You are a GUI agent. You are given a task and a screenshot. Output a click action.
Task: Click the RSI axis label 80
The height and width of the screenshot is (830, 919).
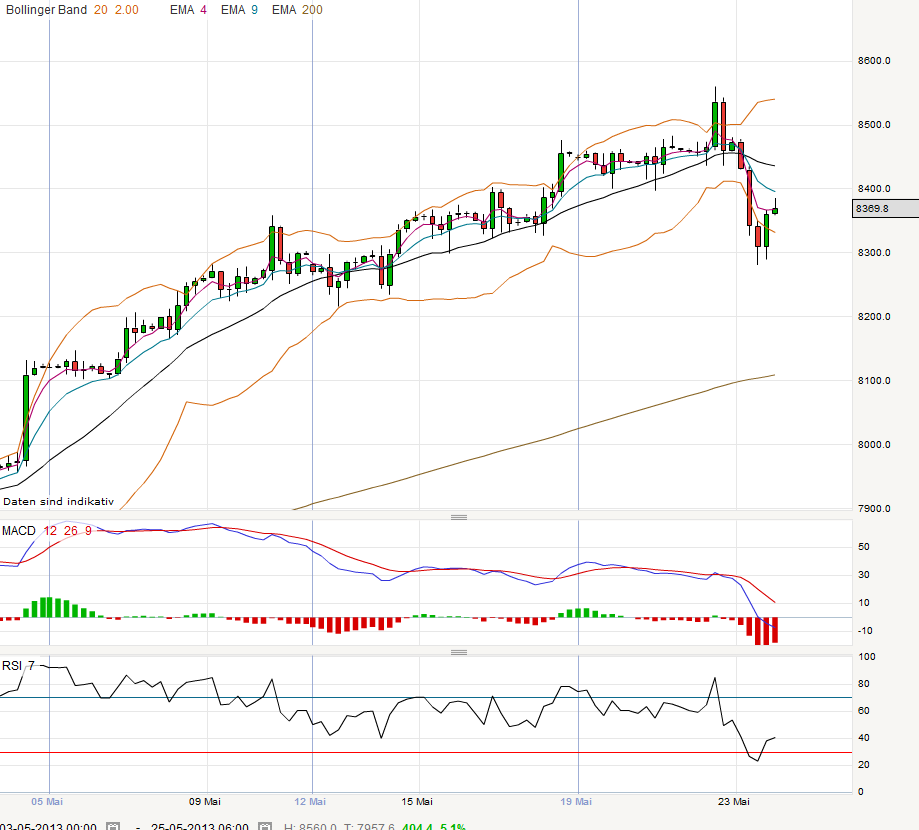click(x=864, y=683)
